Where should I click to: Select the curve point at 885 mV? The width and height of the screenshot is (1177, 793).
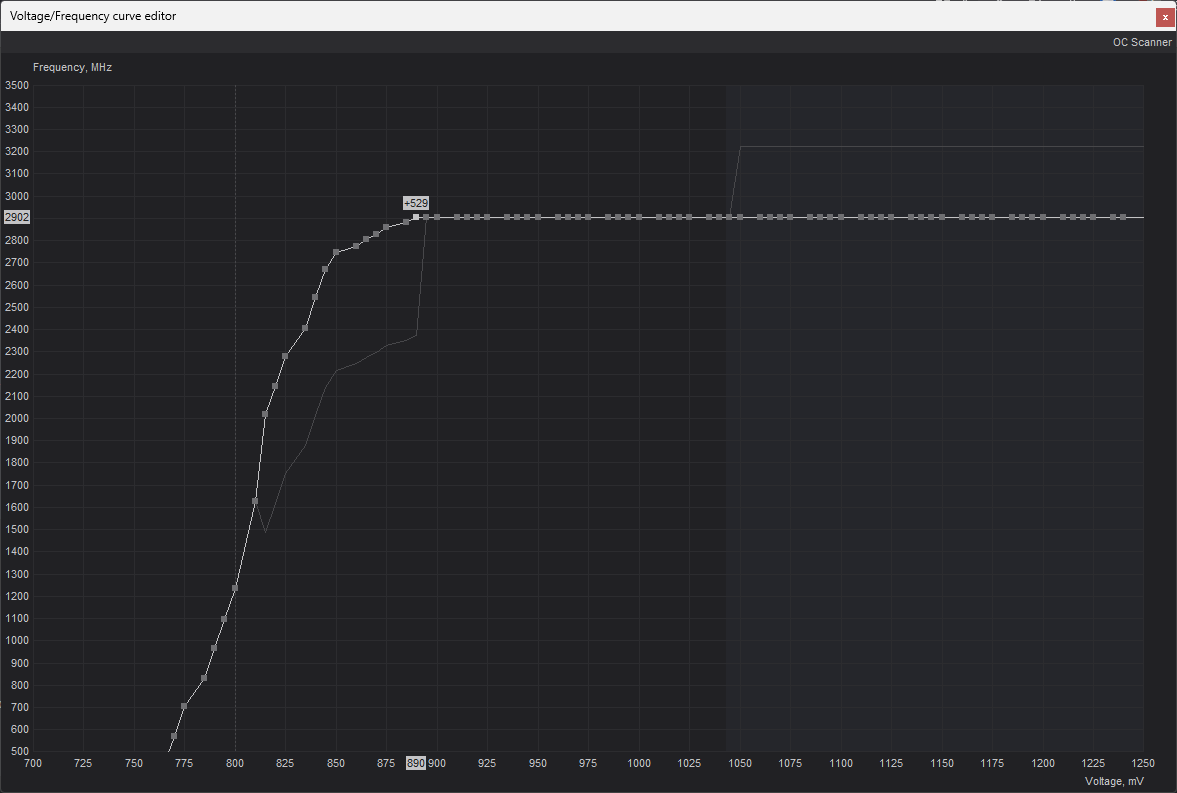[x=406, y=222]
